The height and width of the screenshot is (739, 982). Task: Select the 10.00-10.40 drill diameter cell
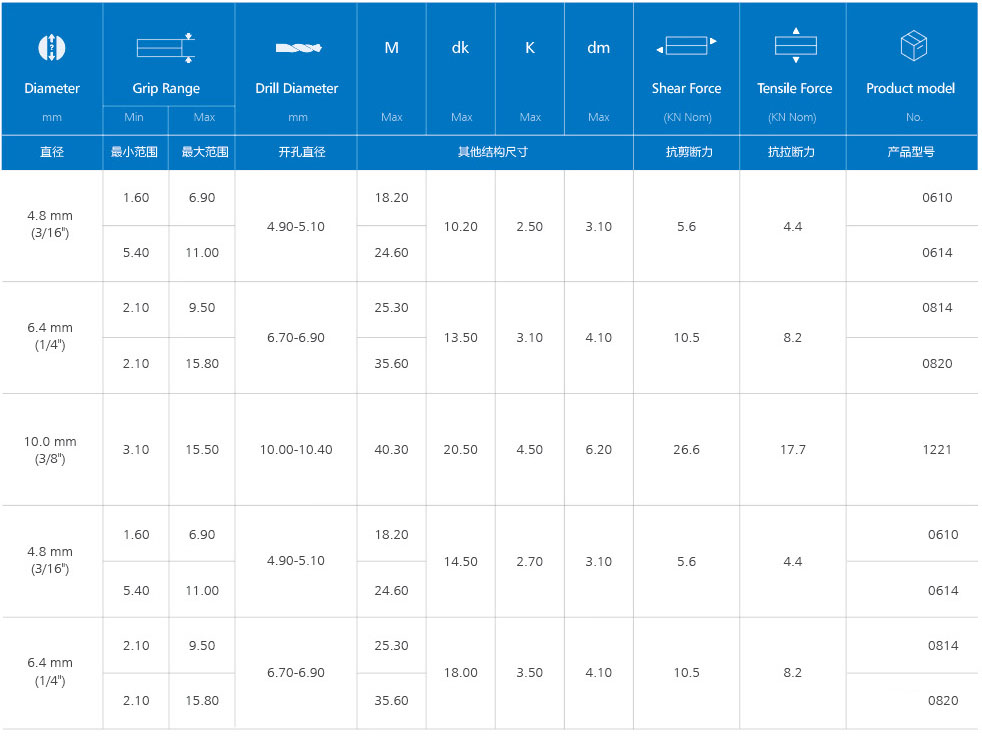pyautogui.click(x=296, y=450)
